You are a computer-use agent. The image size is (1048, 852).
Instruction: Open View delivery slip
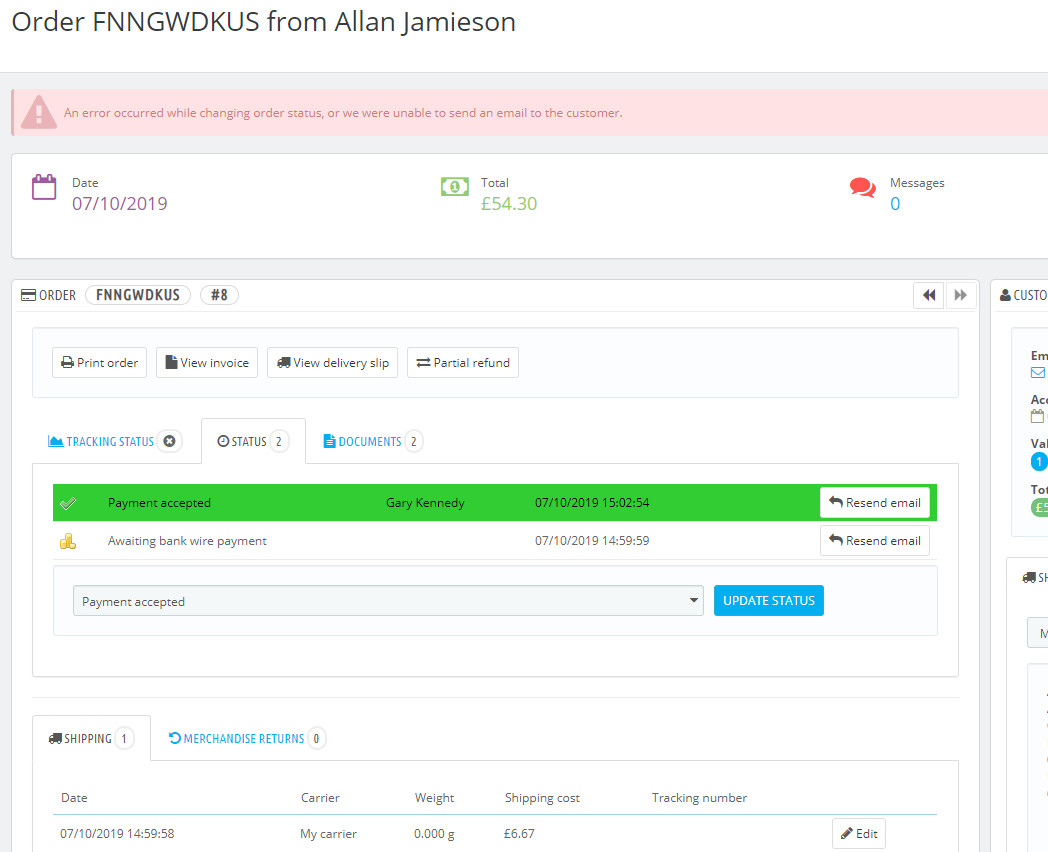pos(332,363)
